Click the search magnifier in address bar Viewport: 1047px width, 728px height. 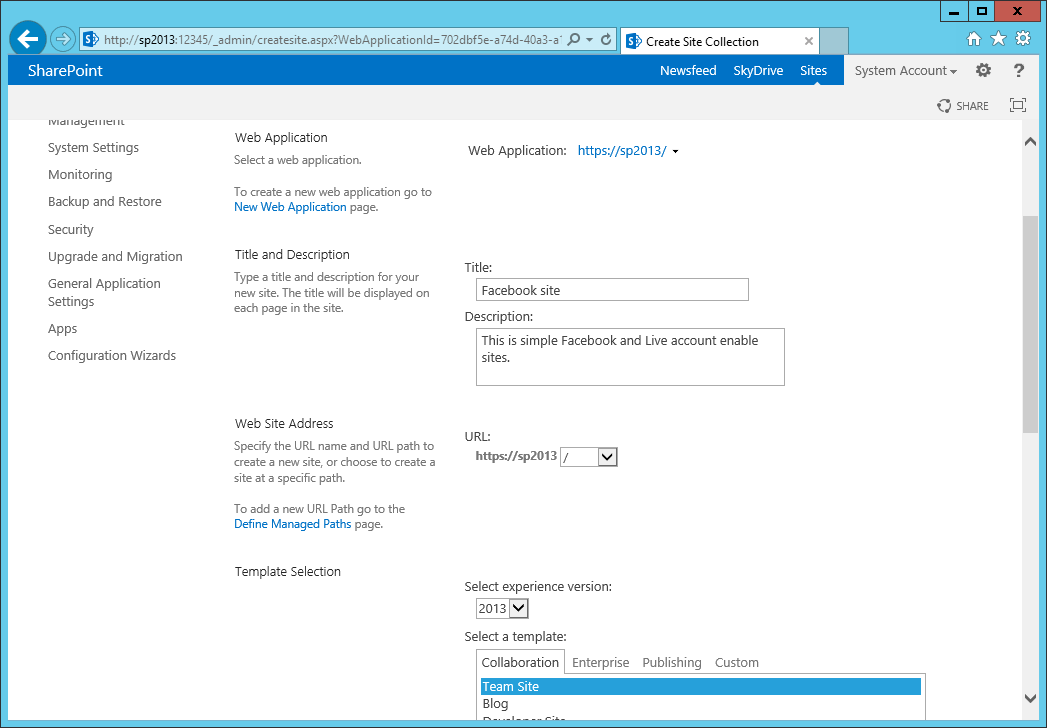click(573, 39)
